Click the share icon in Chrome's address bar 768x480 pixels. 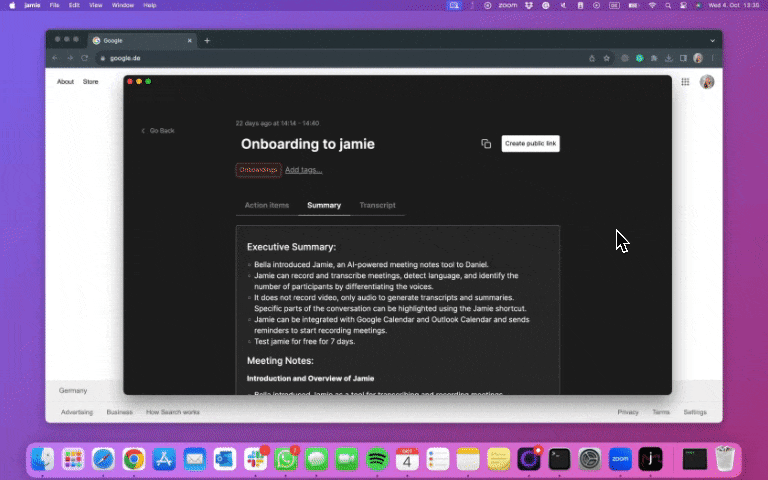pyautogui.click(x=592, y=58)
